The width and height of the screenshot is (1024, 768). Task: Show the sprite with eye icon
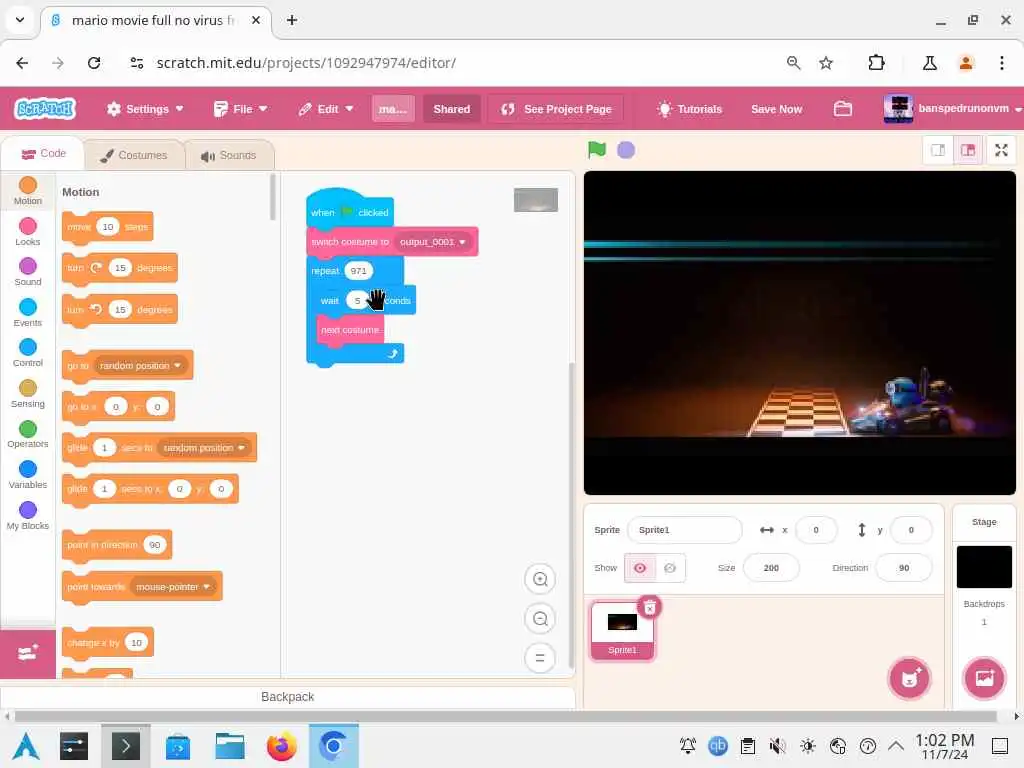[x=640, y=568]
